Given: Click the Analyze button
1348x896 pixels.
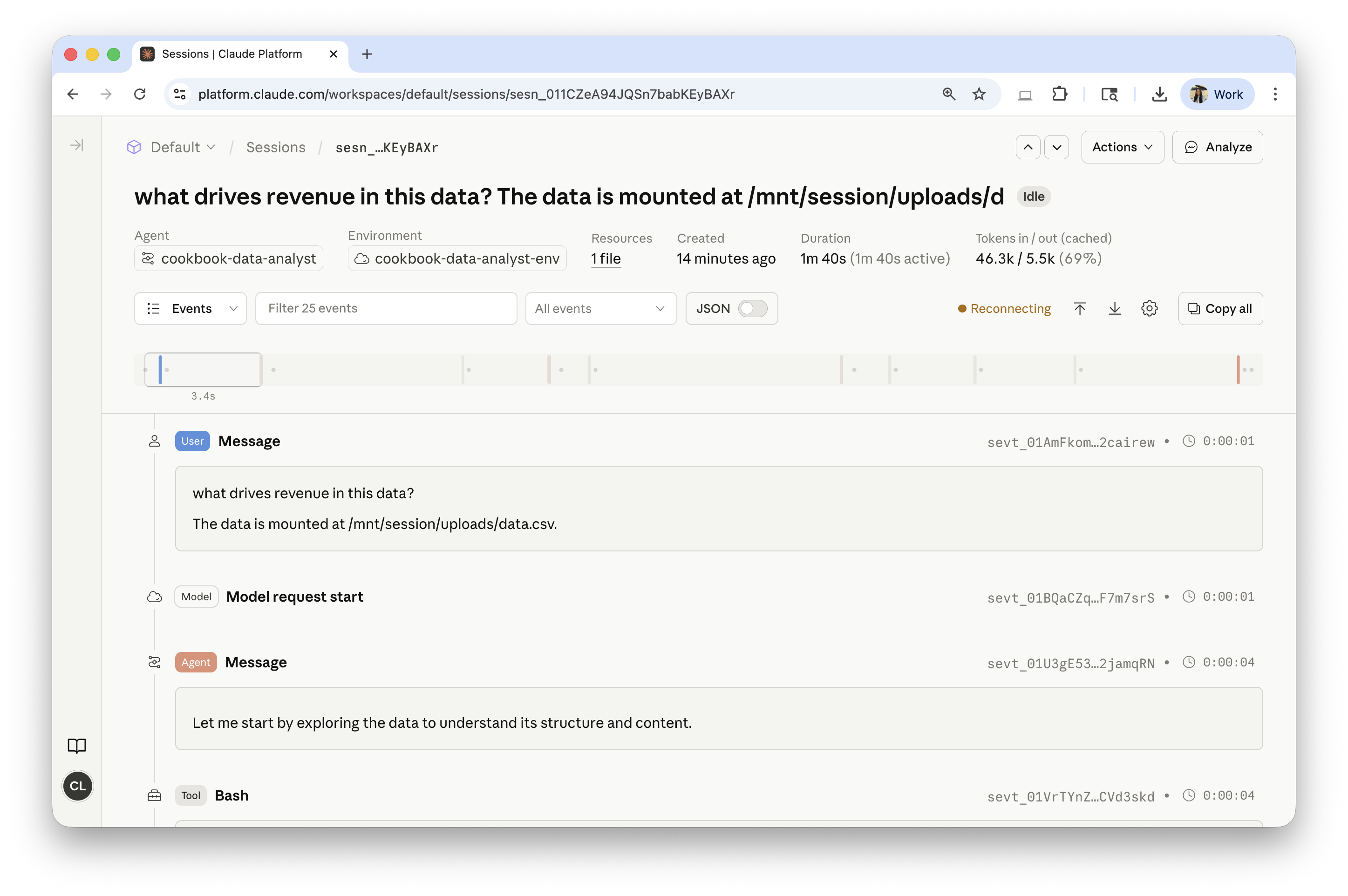Looking at the screenshot, I should [x=1217, y=148].
